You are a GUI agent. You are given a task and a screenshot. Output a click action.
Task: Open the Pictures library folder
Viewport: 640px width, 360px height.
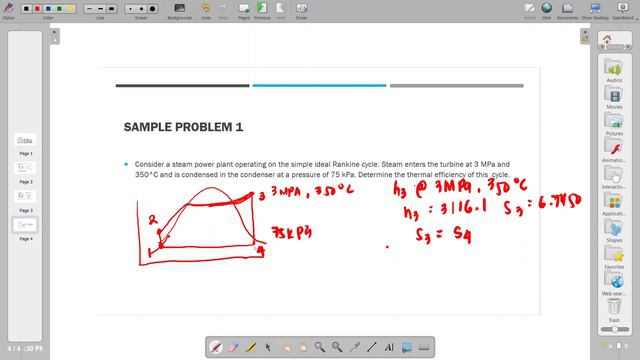pos(614,124)
